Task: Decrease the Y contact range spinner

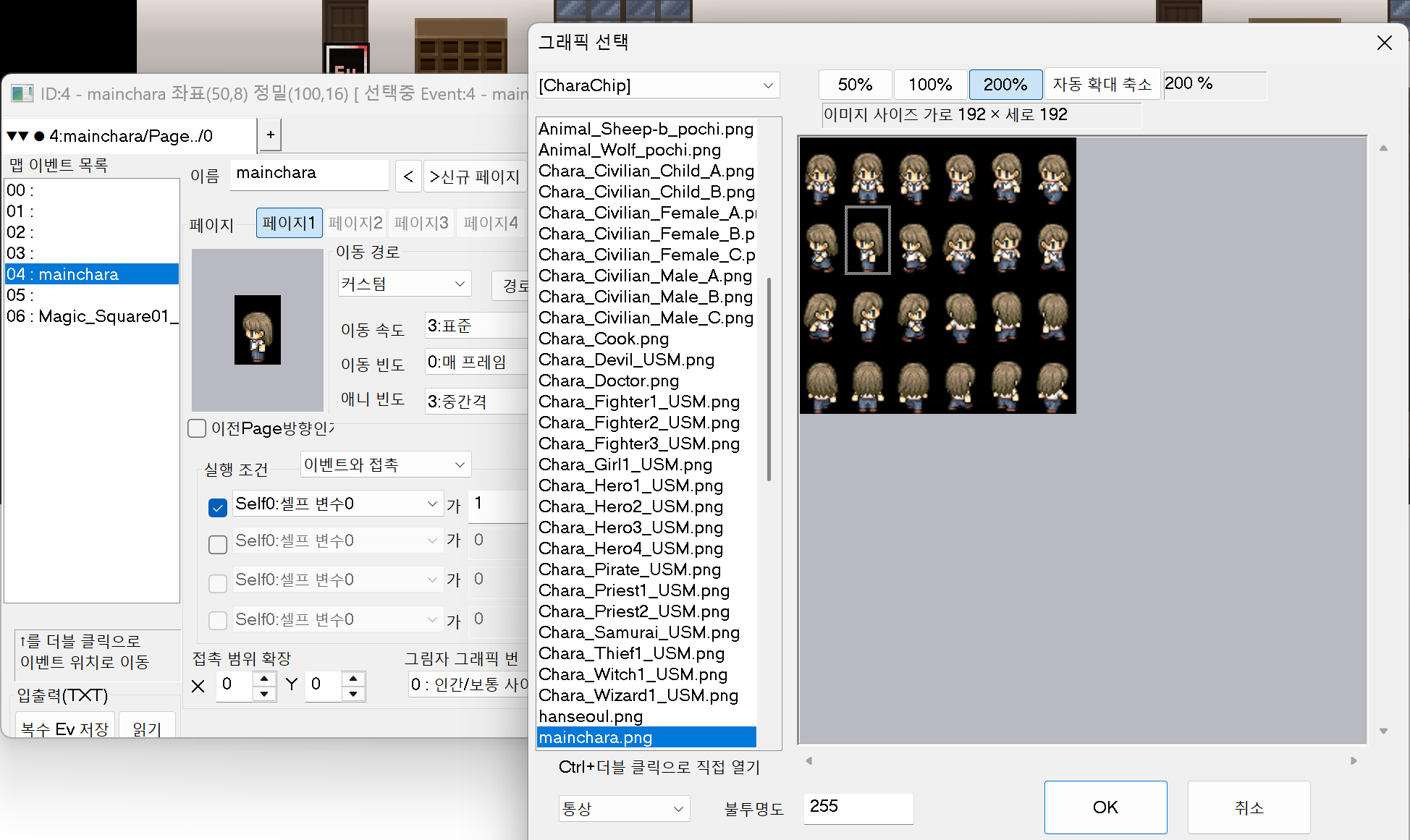Action: click(x=352, y=693)
